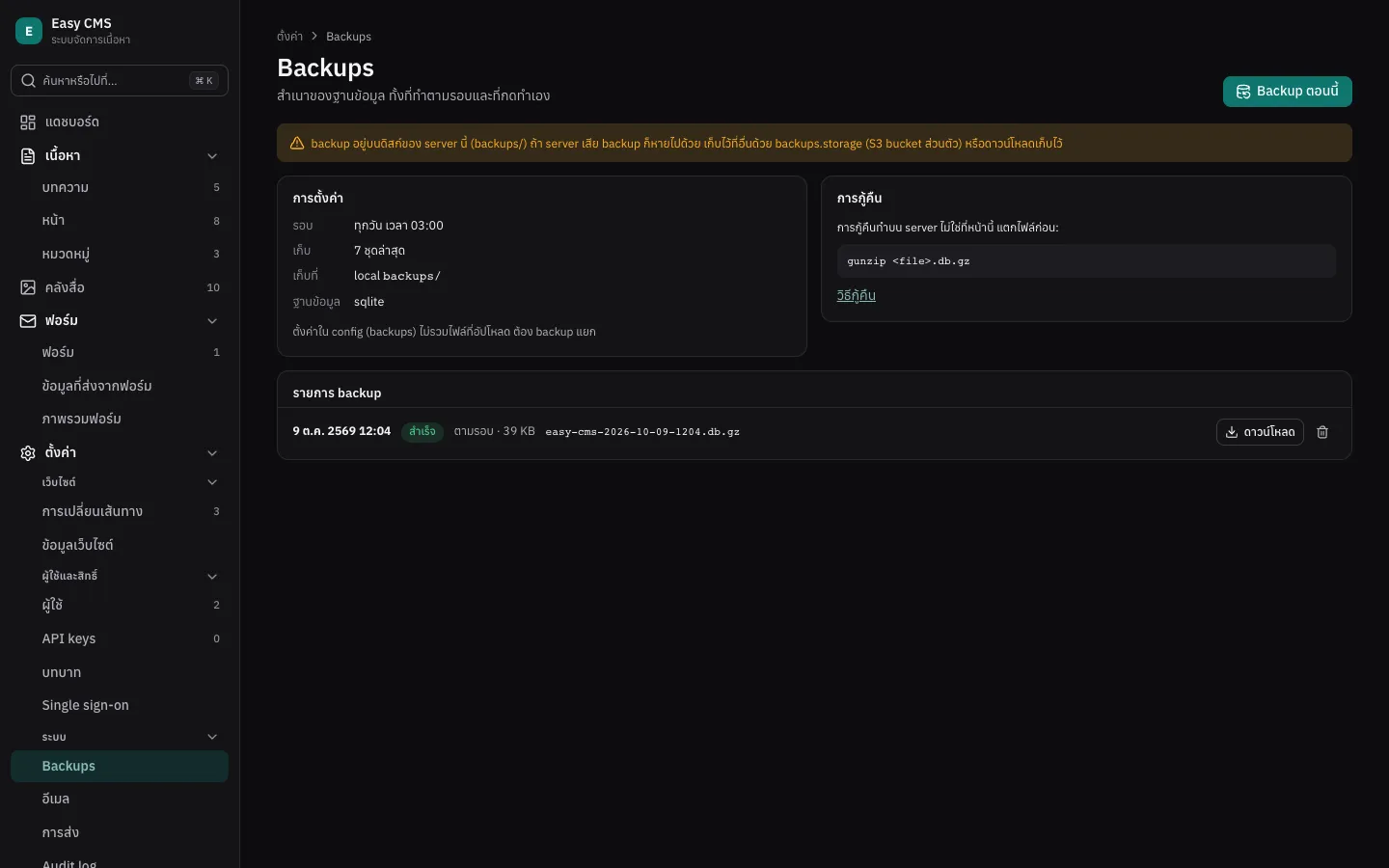Collapse the ระบบ subgroup chevron
This screenshot has width=1389, height=868.
coord(212,737)
